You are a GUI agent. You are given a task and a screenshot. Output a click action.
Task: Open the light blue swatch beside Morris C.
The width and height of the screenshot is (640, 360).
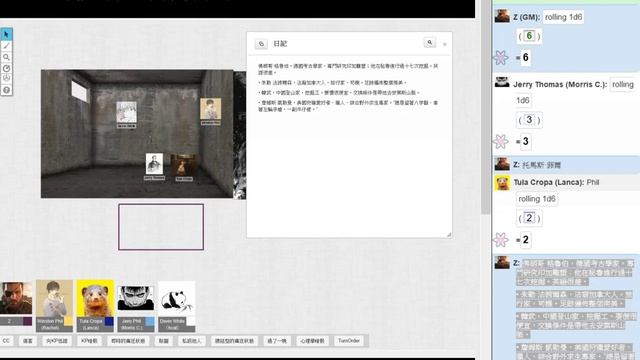coord(150,322)
